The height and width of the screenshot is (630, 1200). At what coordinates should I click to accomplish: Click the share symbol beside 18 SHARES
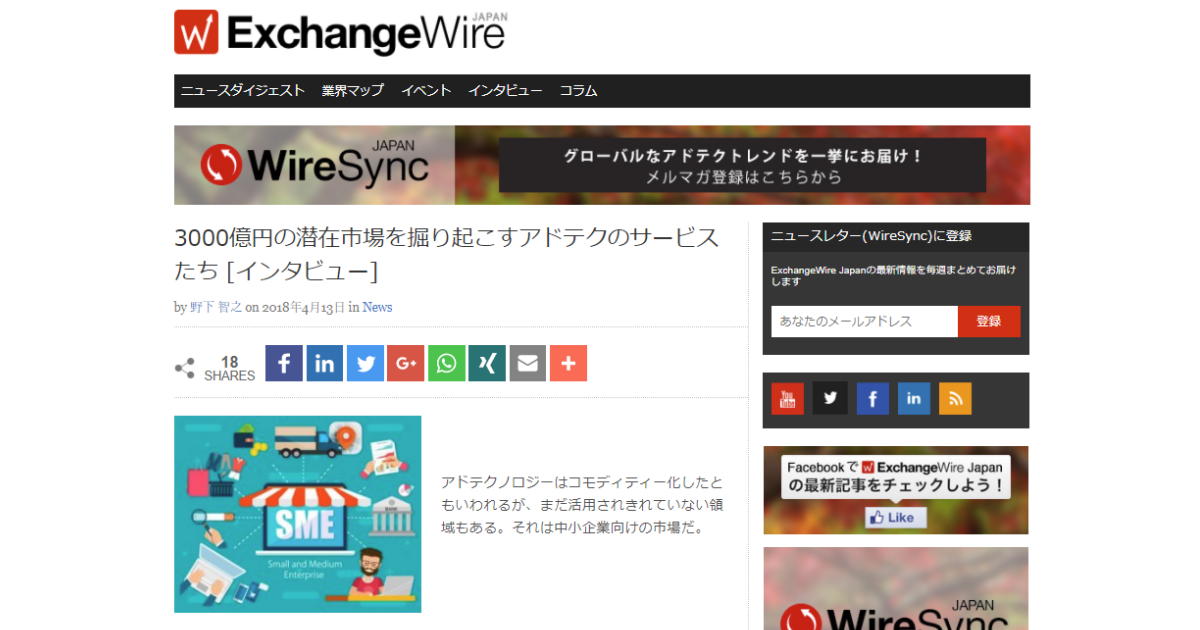[x=185, y=368]
